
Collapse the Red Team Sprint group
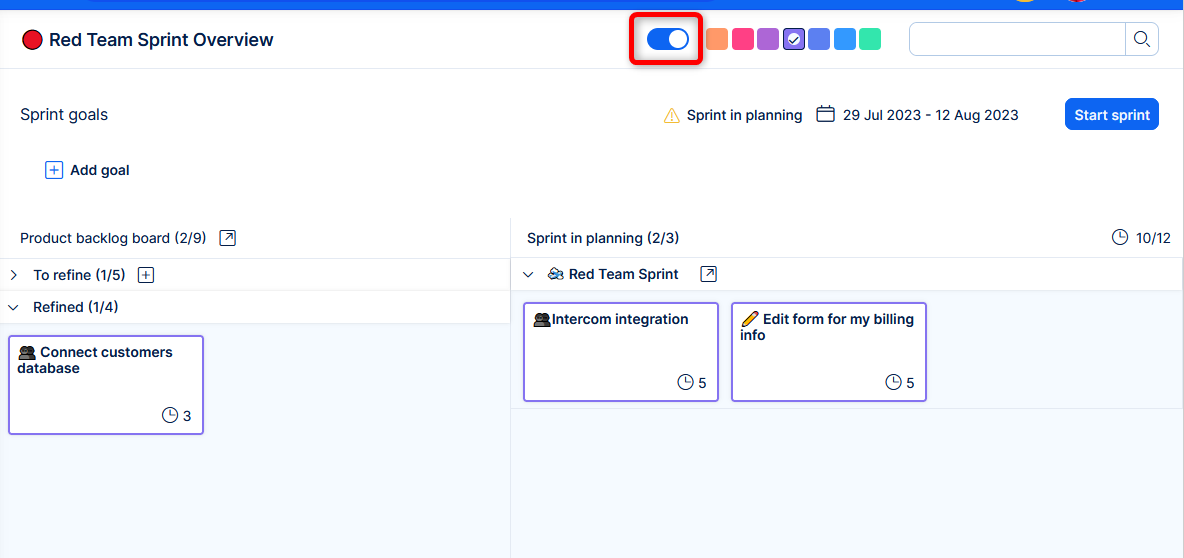(x=528, y=274)
